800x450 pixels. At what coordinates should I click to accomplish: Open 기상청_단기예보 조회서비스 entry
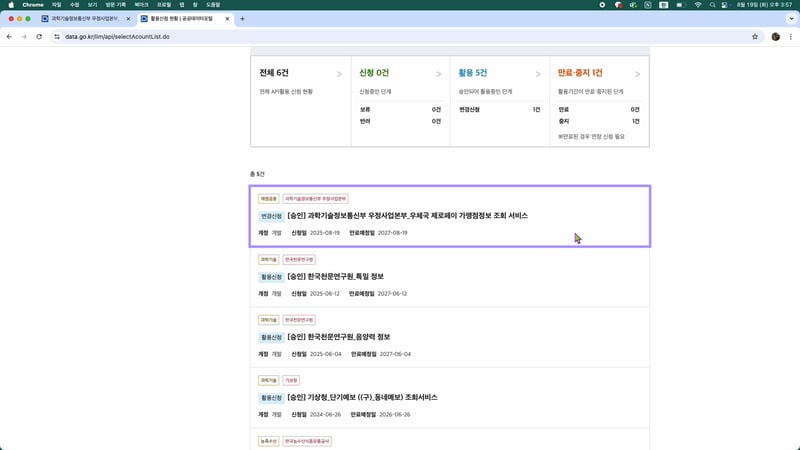[x=362, y=397]
